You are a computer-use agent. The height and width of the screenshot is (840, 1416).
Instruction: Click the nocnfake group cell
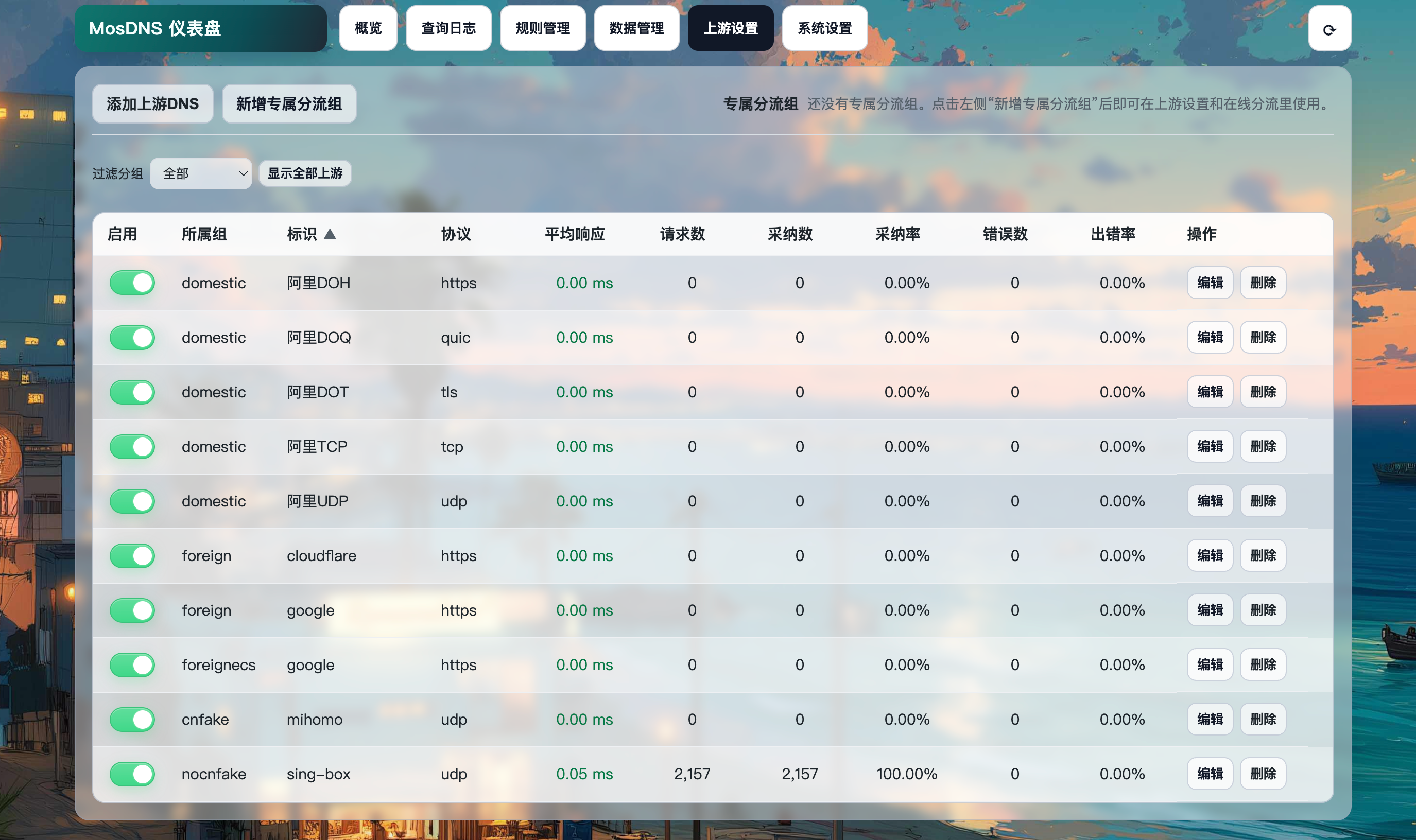(214, 774)
